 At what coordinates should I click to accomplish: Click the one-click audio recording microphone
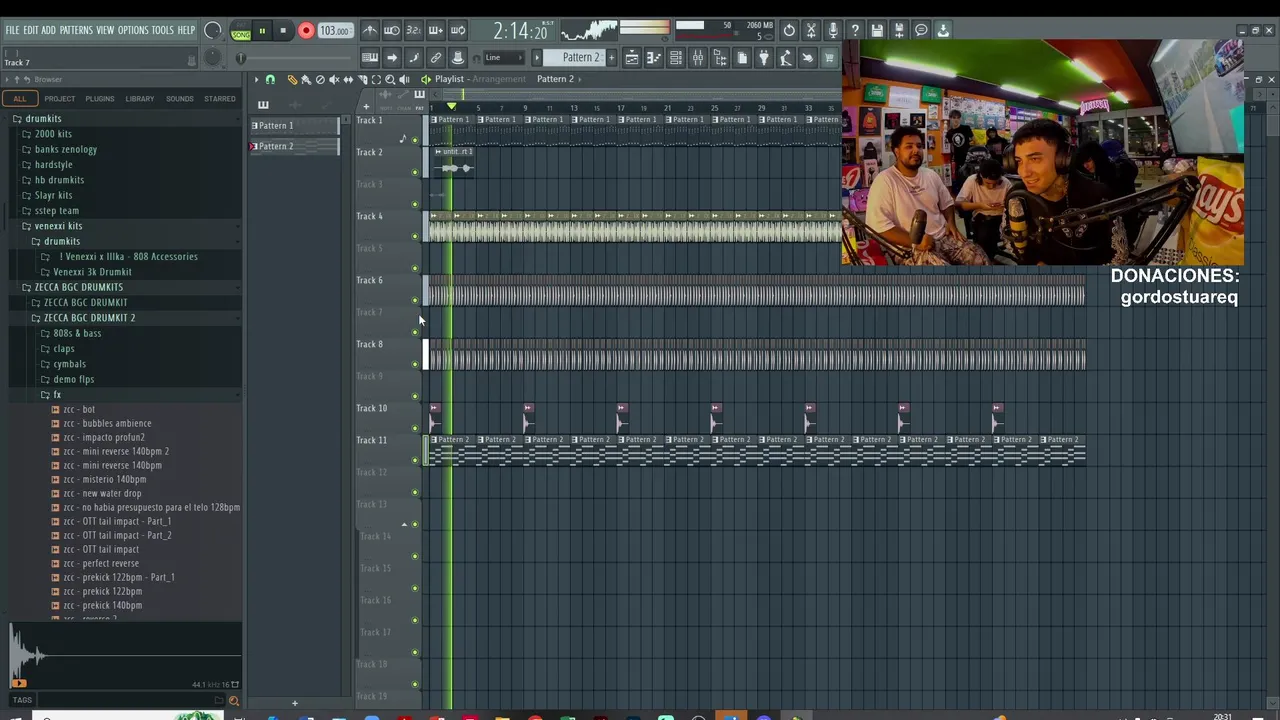[x=833, y=31]
